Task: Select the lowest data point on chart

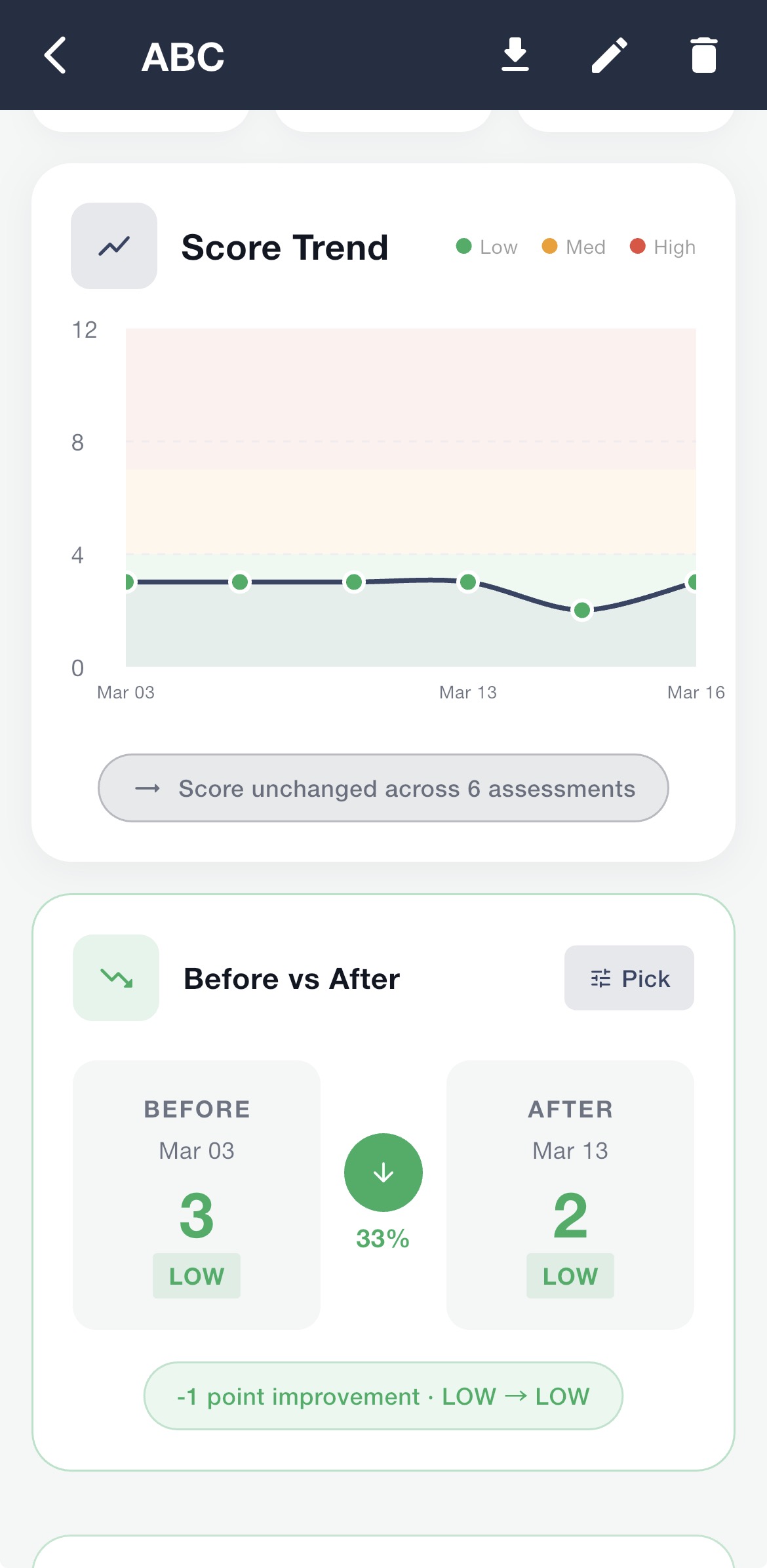Action: (582, 611)
